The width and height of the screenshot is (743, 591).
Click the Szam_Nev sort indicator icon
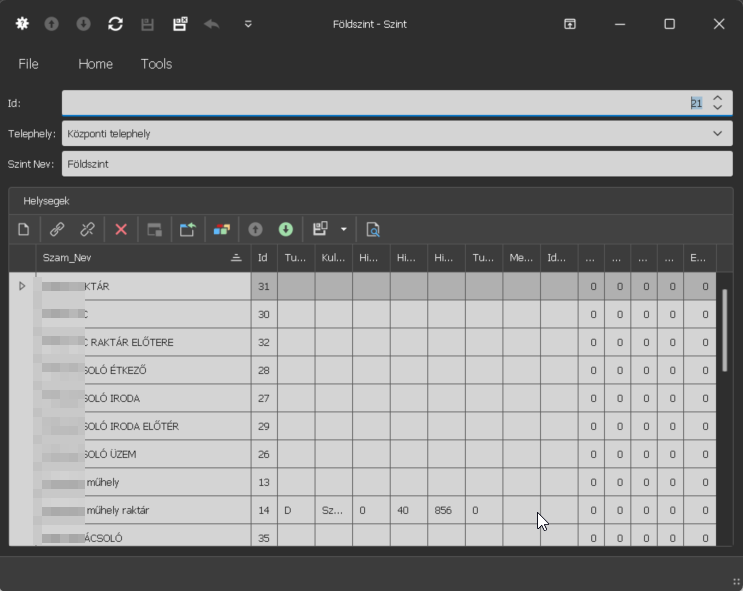click(x=236, y=258)
